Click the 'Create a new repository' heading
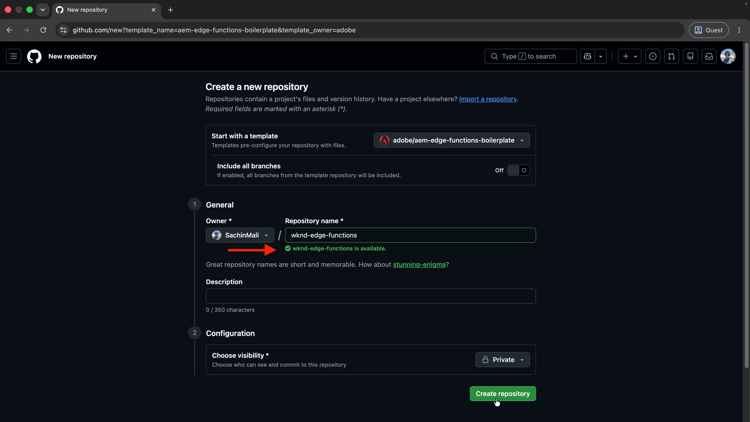Screen dimensions: 750x422 tap(257, 87)
